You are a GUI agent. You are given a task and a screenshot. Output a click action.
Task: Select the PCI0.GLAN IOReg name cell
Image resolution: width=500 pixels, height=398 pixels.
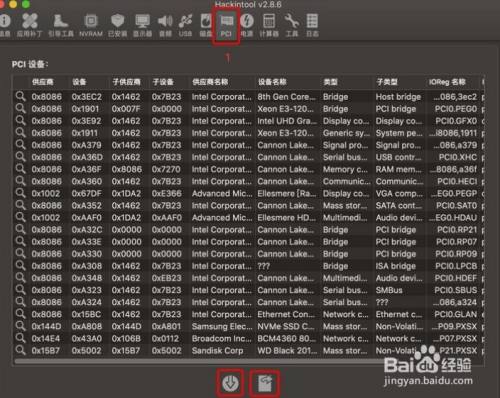click(x=456, y=314)
